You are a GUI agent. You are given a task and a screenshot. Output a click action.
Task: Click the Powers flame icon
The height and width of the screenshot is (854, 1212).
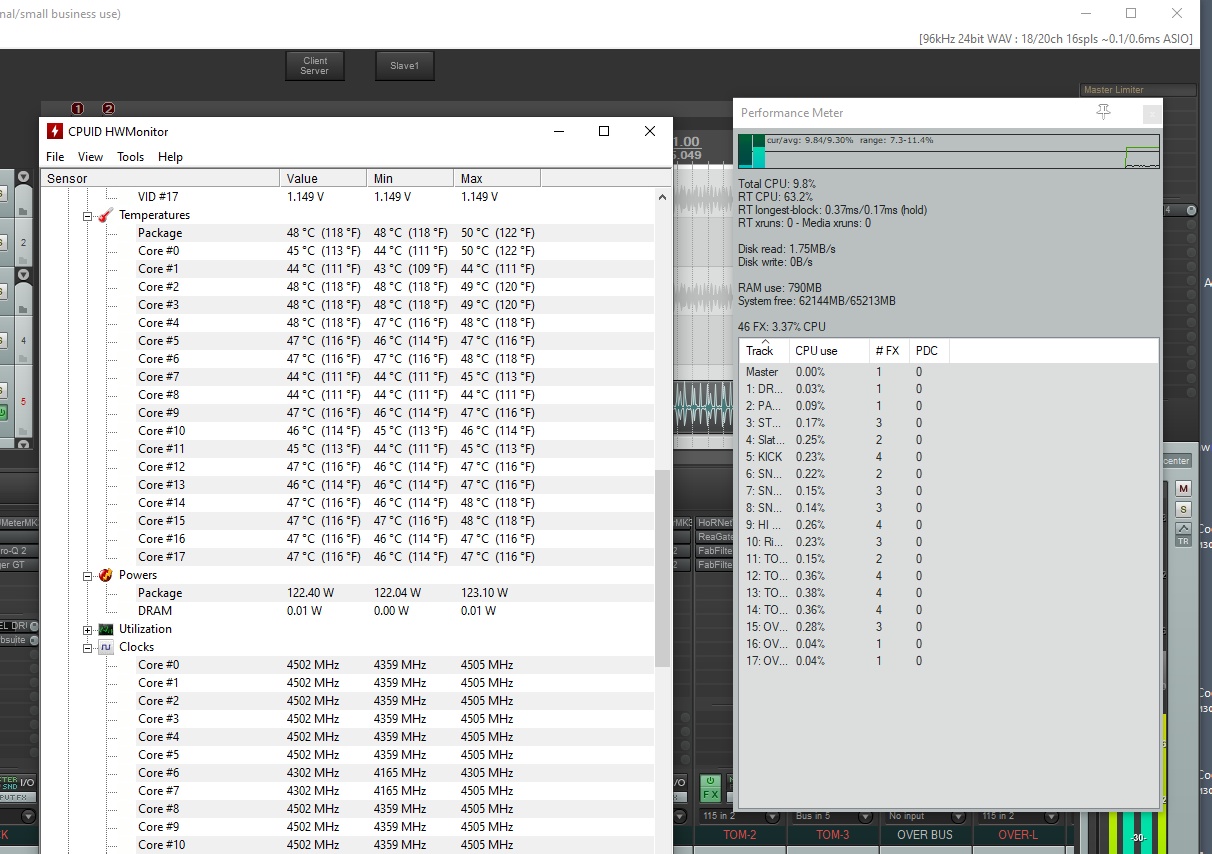click(x=105, y=575)
